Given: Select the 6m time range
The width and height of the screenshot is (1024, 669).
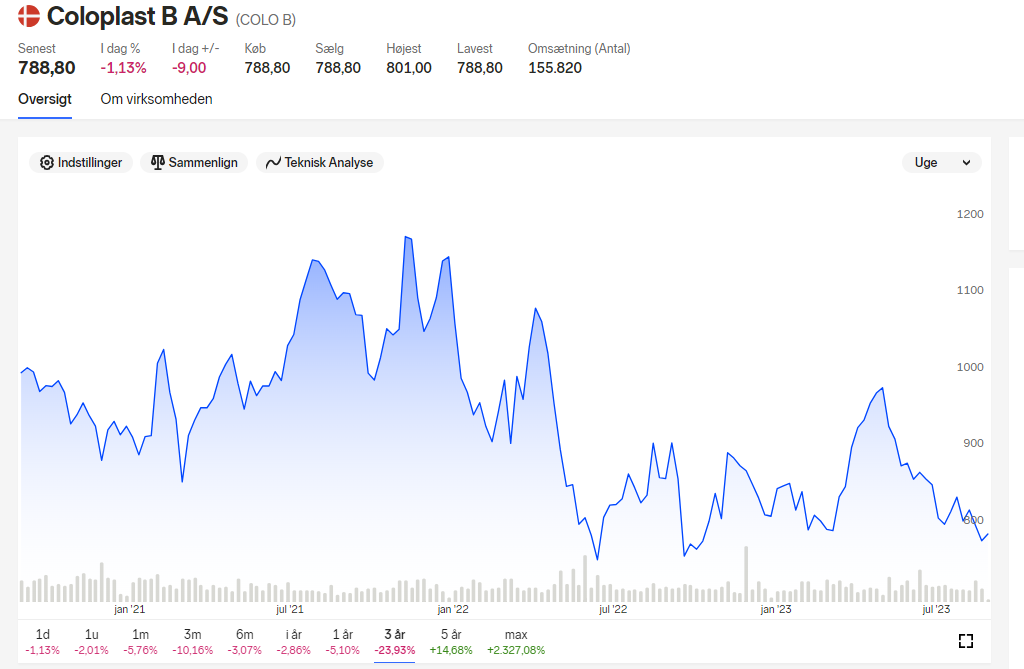Looking at the screenshot, I should (245, 642).
